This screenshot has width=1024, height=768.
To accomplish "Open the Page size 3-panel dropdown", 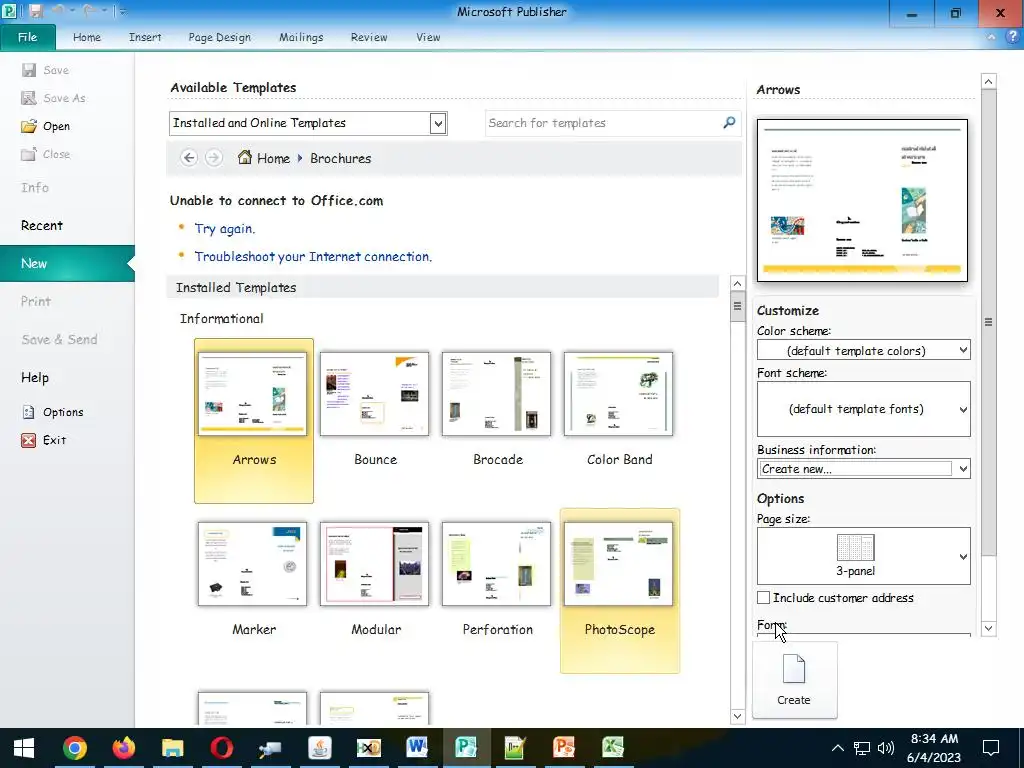I will pyautogui.click(x=863, y=556).
